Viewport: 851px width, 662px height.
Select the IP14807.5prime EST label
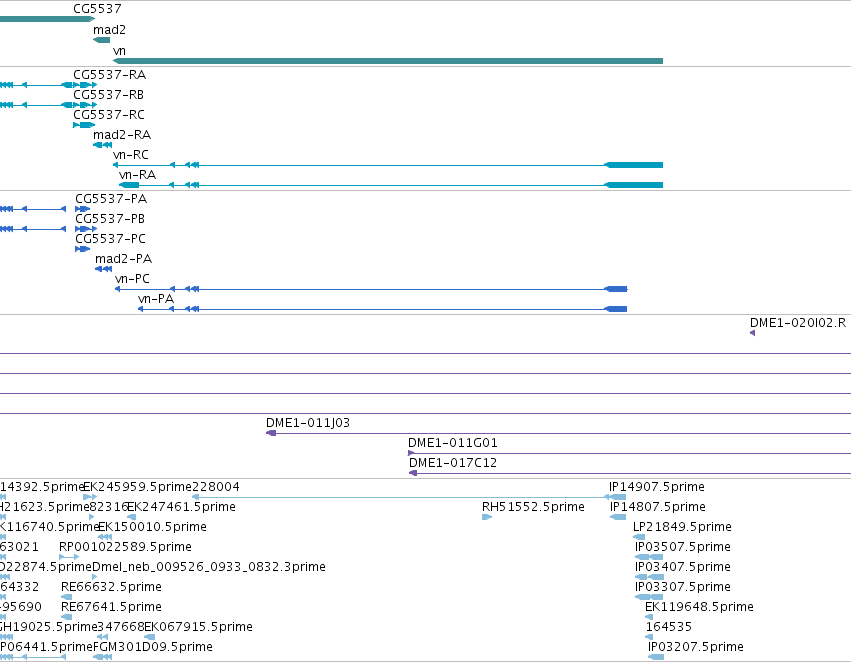pos(658,507)
